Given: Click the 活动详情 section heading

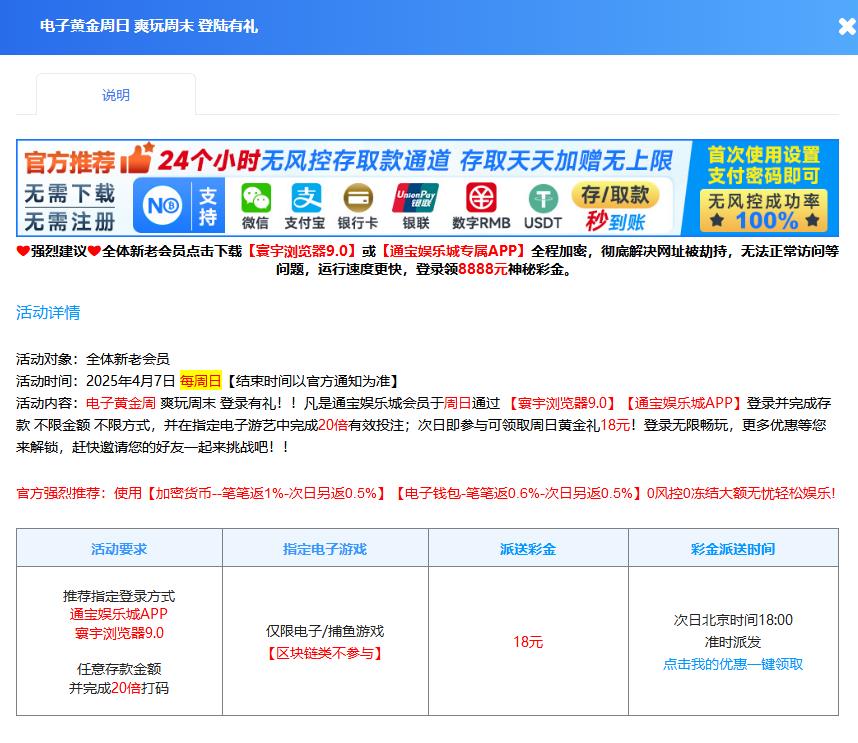Looking at the screenshot, I should click(x=48, y=313).
